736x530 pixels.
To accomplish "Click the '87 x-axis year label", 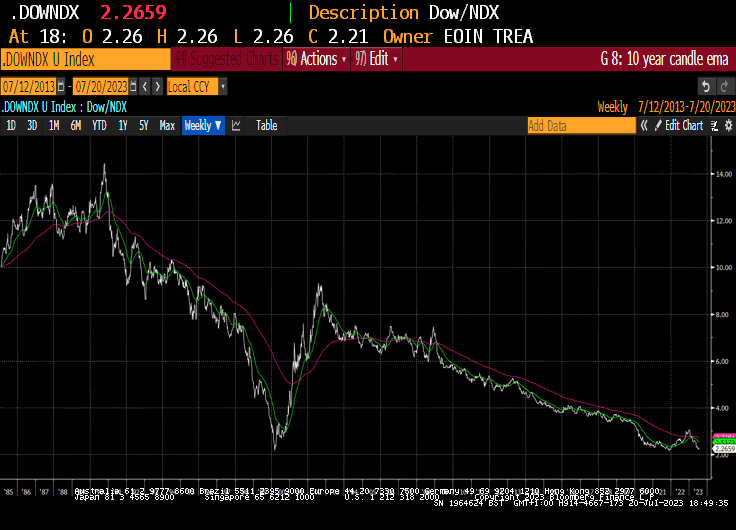I will click(x=44, y=492).
